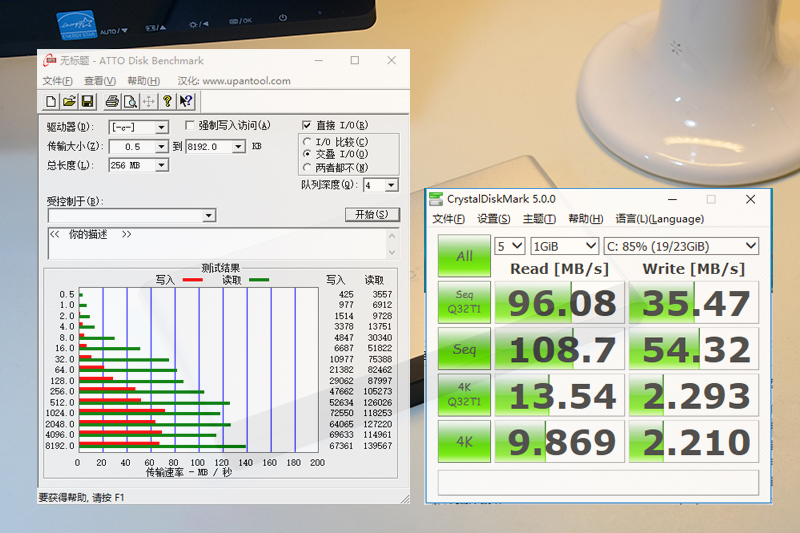The image size is (800, 533).
Task: Open a file with the ATTO folder icon
Action: 69,101
